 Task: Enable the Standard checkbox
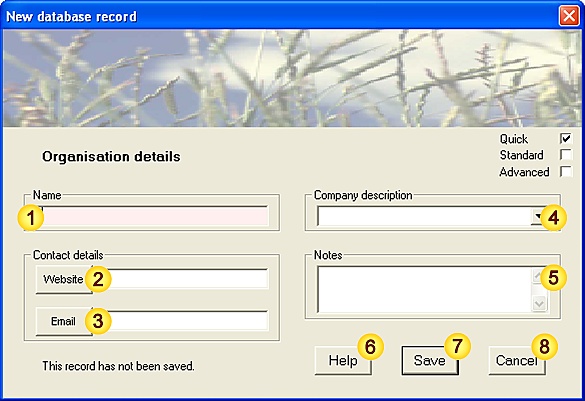(566, 155)
